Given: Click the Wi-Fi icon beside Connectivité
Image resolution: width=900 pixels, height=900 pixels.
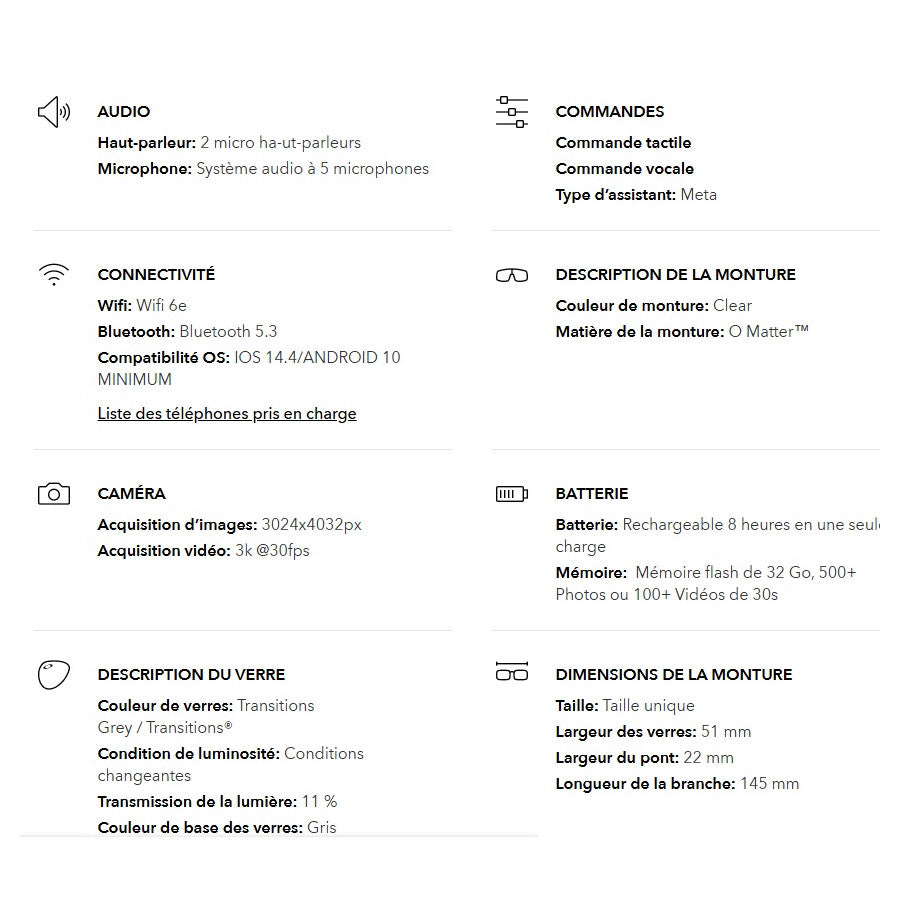Looking at the screenshot, I should tap(54, 275).
